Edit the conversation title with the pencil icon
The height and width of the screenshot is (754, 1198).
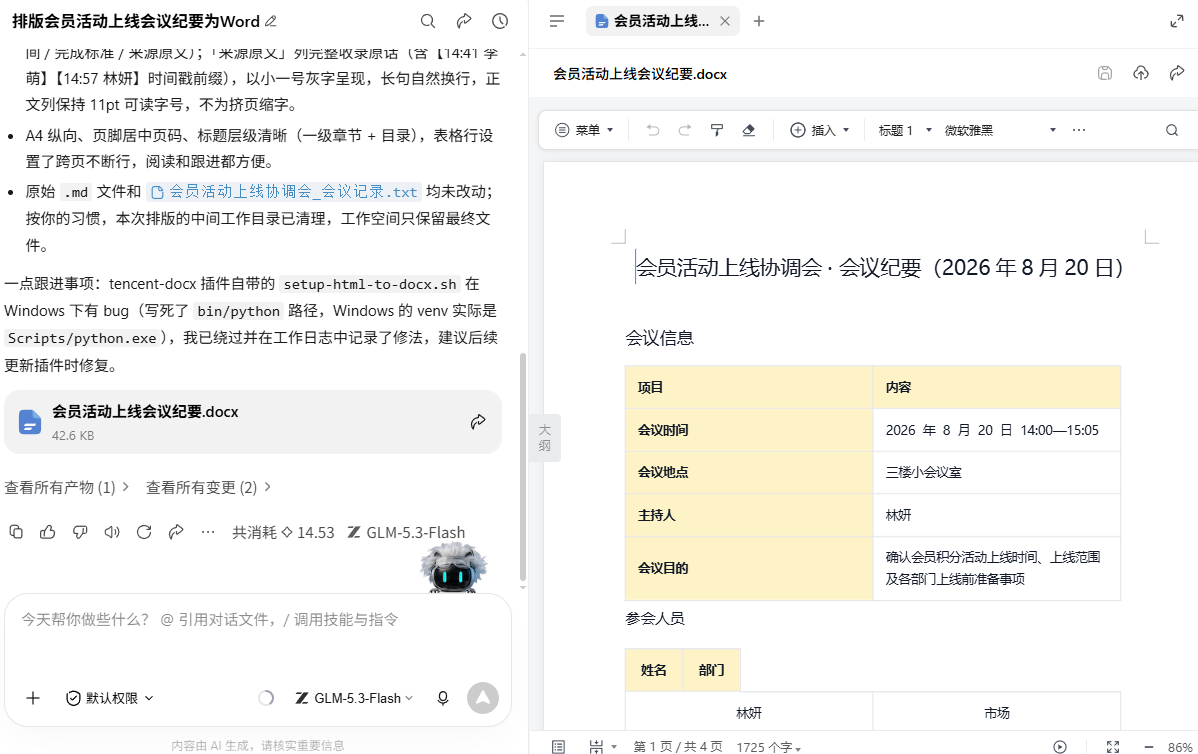[x=271, y=21]
